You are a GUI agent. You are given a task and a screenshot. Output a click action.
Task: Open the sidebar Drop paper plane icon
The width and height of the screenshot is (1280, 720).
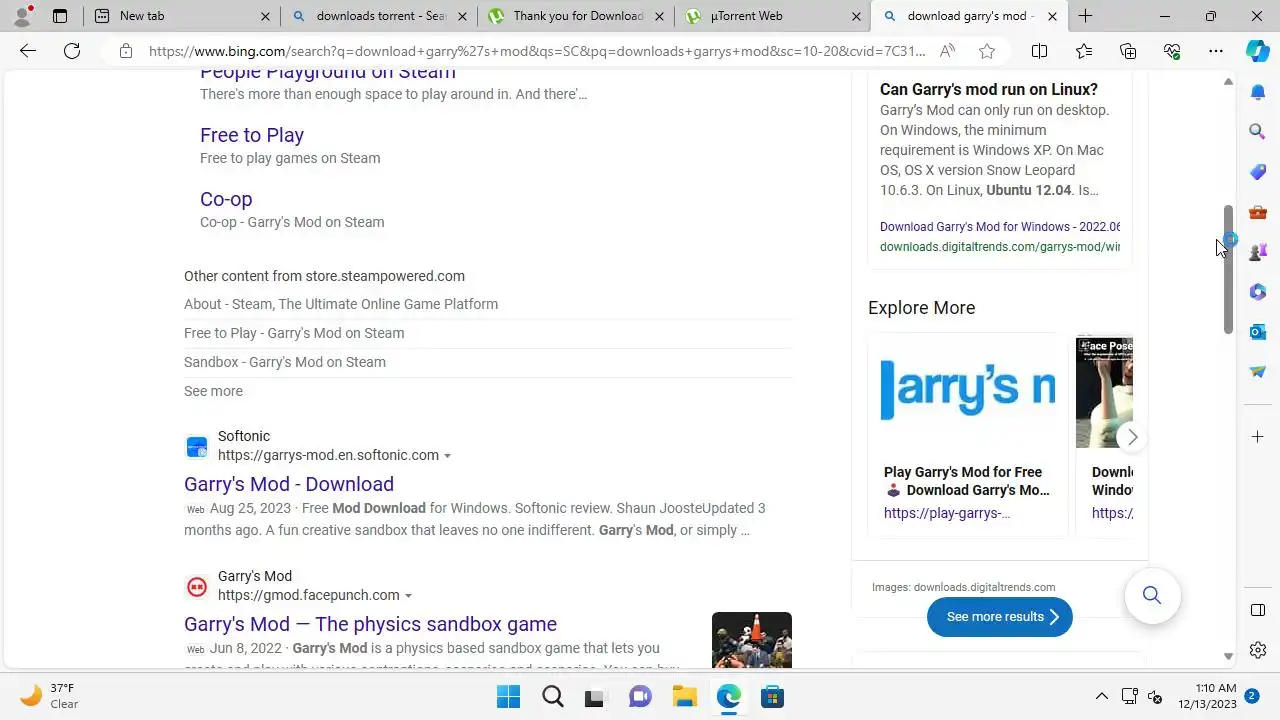1258,371
